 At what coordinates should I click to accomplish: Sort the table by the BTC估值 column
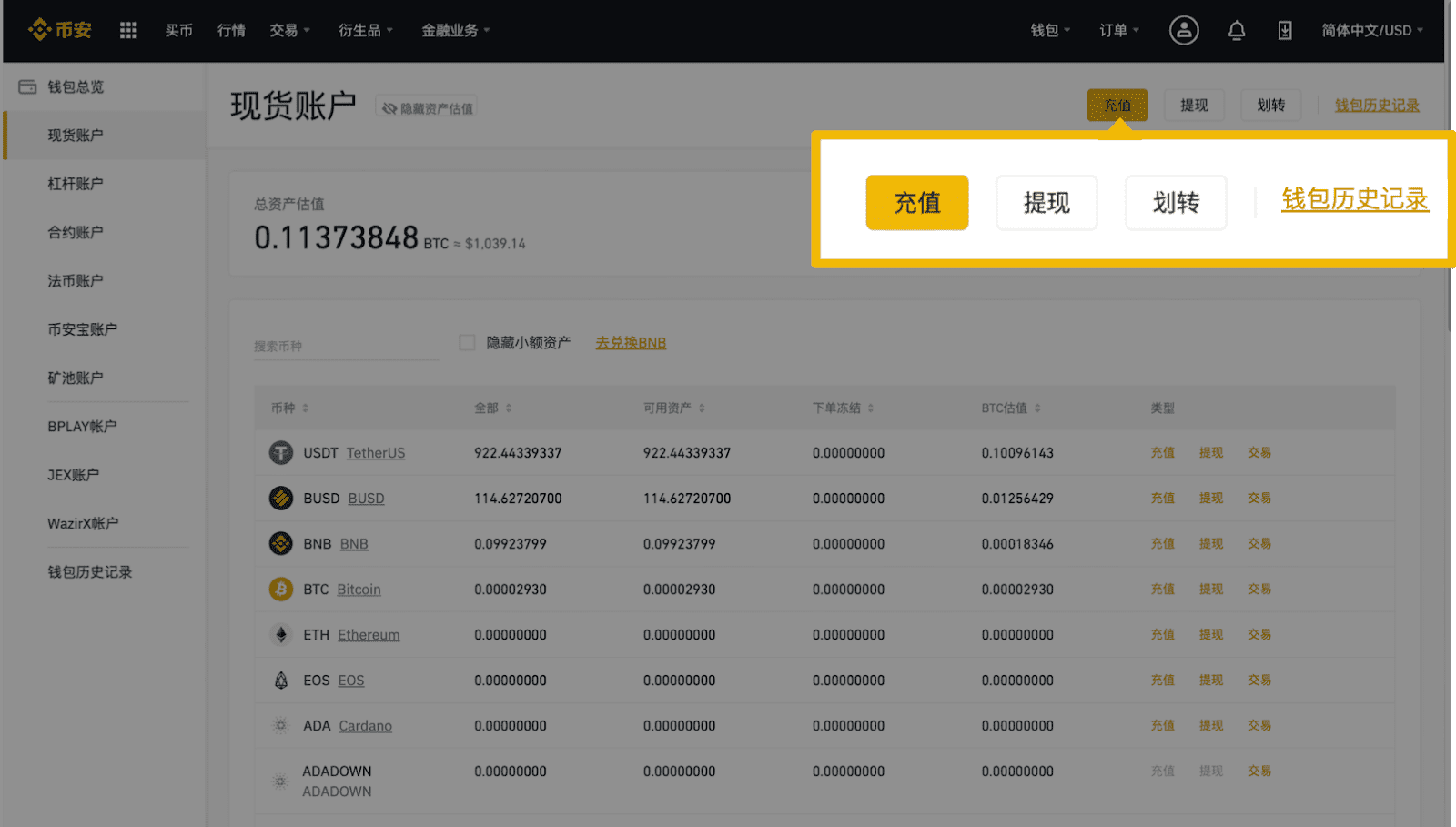click(x=1011, y=408)
